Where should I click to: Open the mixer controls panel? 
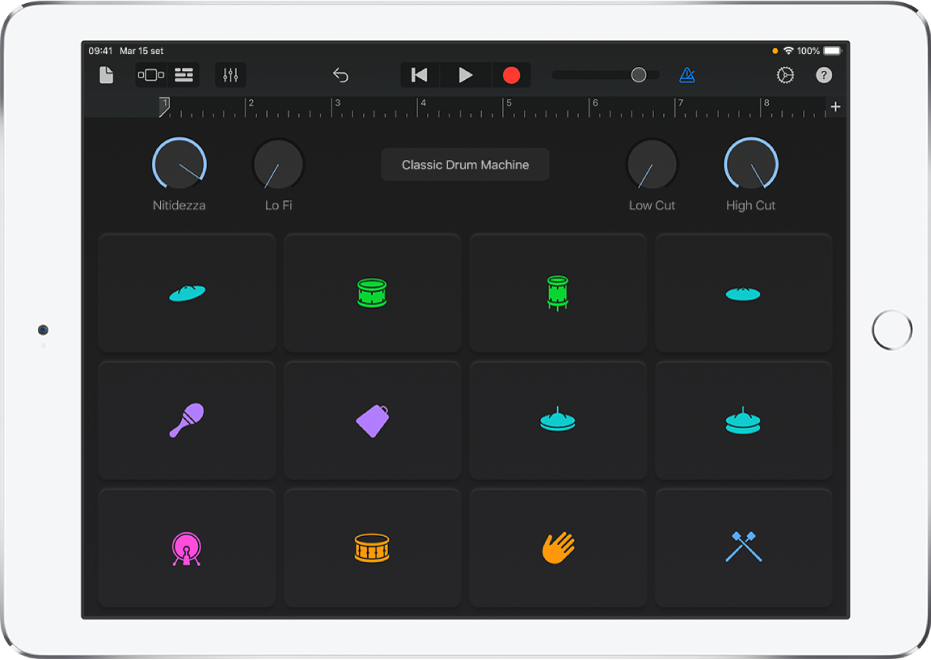coord(229,74)
